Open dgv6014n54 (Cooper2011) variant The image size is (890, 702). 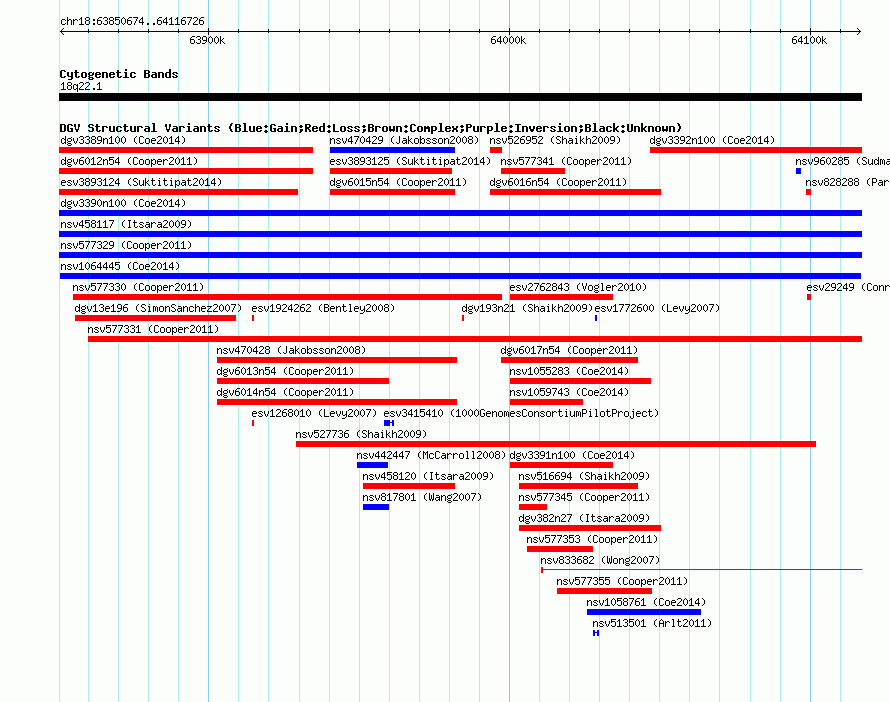tap(337, 402)
